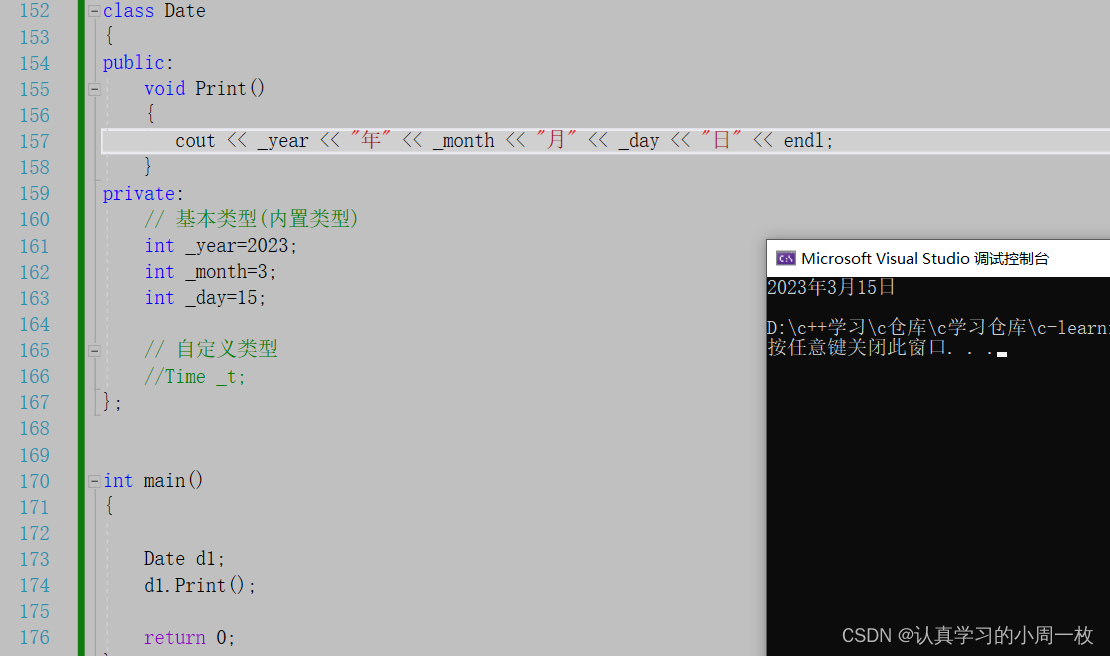Click "int _year=2023;" member line
This screenshot has width=1110, height=656.
tap(221, 246)
